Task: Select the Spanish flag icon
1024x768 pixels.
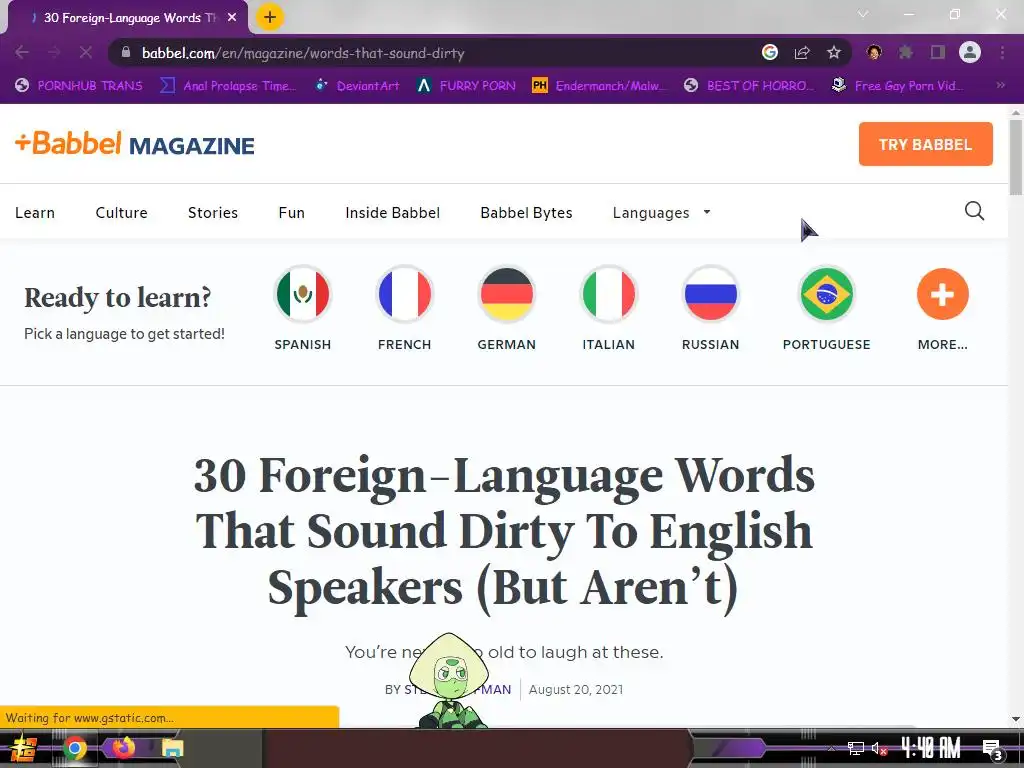Action: [302, 294]
